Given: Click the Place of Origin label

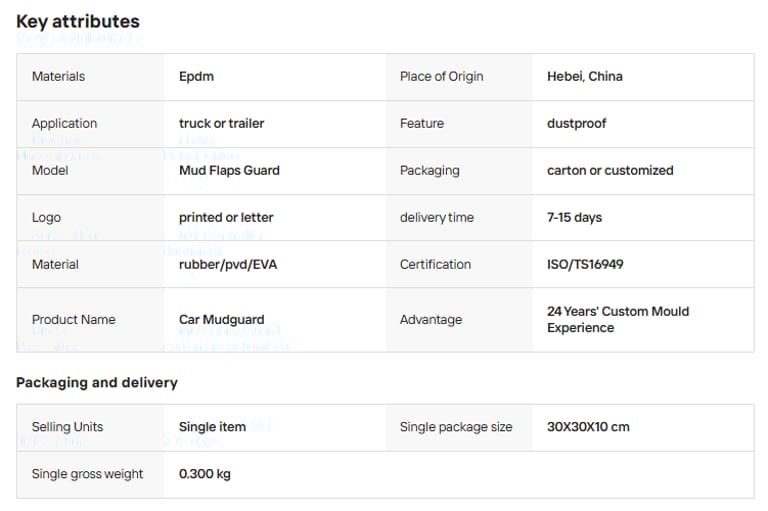Looking at the screenshot, I should pos(441,76).
